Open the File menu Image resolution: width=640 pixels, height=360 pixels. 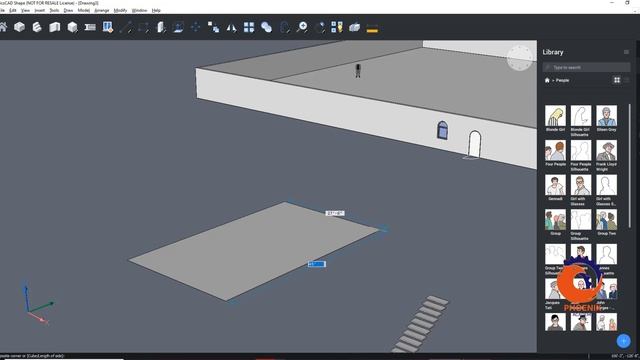point(2,10)
